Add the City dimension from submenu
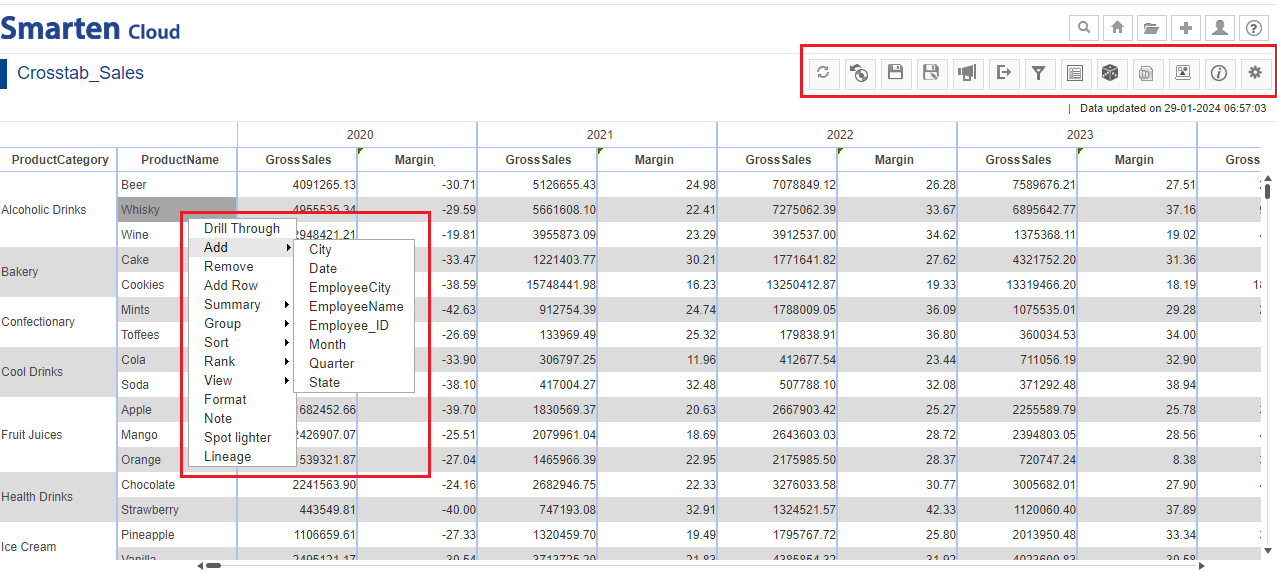Viewport: 1277px width, 573px height. (x=354, y=249)
